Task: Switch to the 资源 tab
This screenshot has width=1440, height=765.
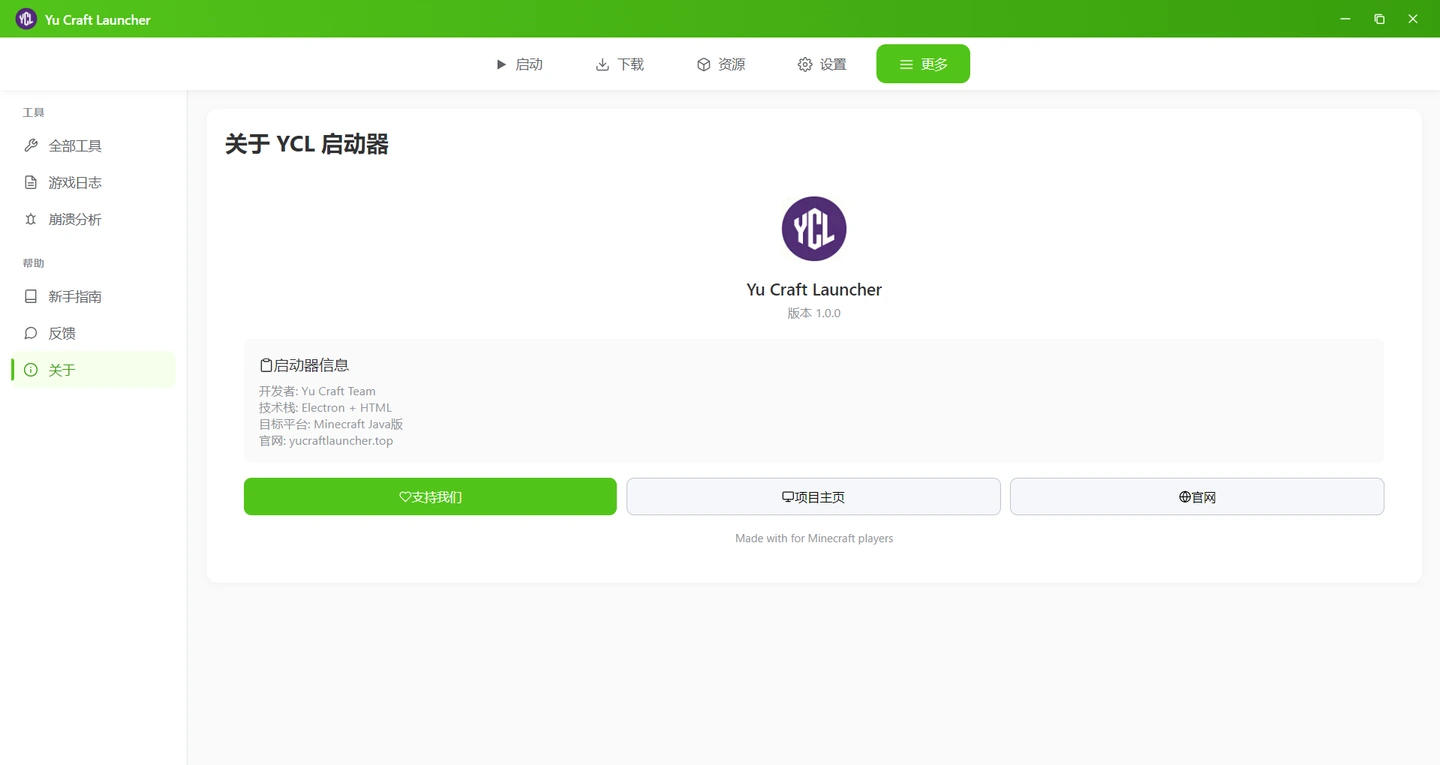Action: (x=720, y=65)
